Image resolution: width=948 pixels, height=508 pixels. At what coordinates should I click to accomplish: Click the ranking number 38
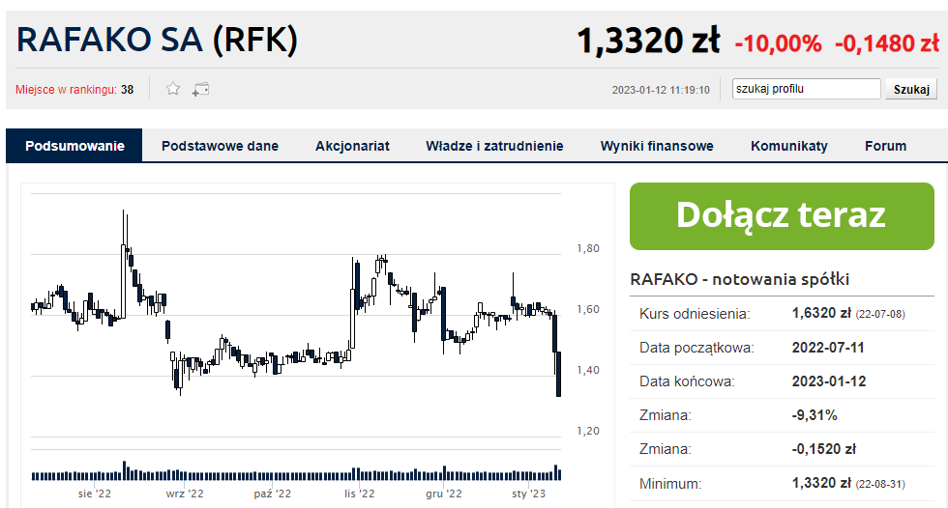click(x=127, y=90)
